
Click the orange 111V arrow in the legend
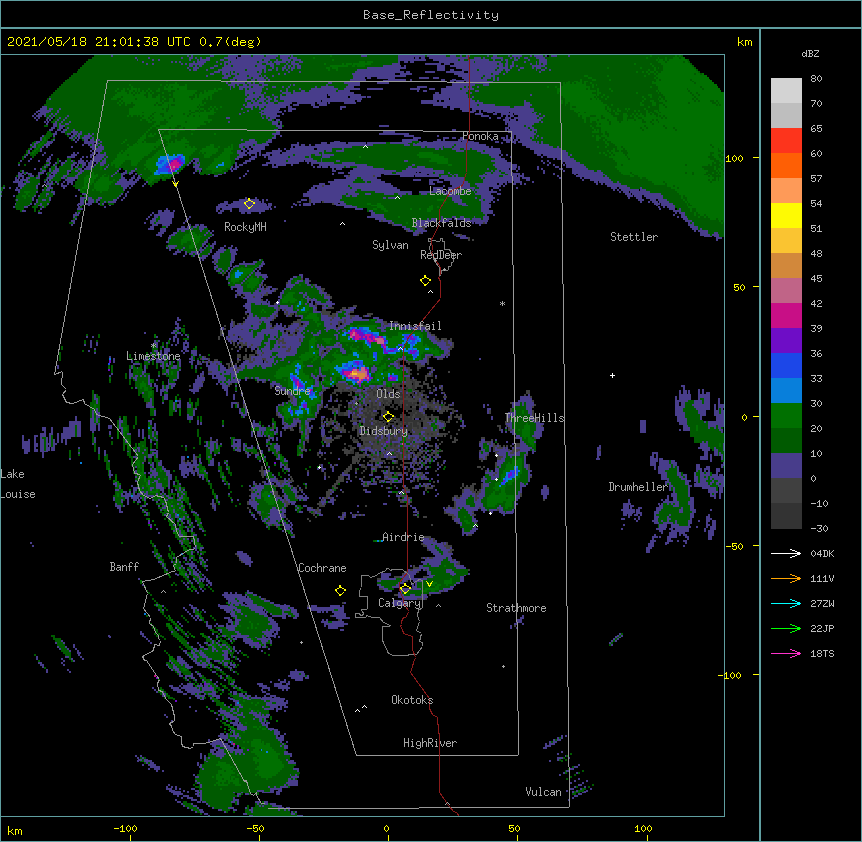(x=786, y=578)
